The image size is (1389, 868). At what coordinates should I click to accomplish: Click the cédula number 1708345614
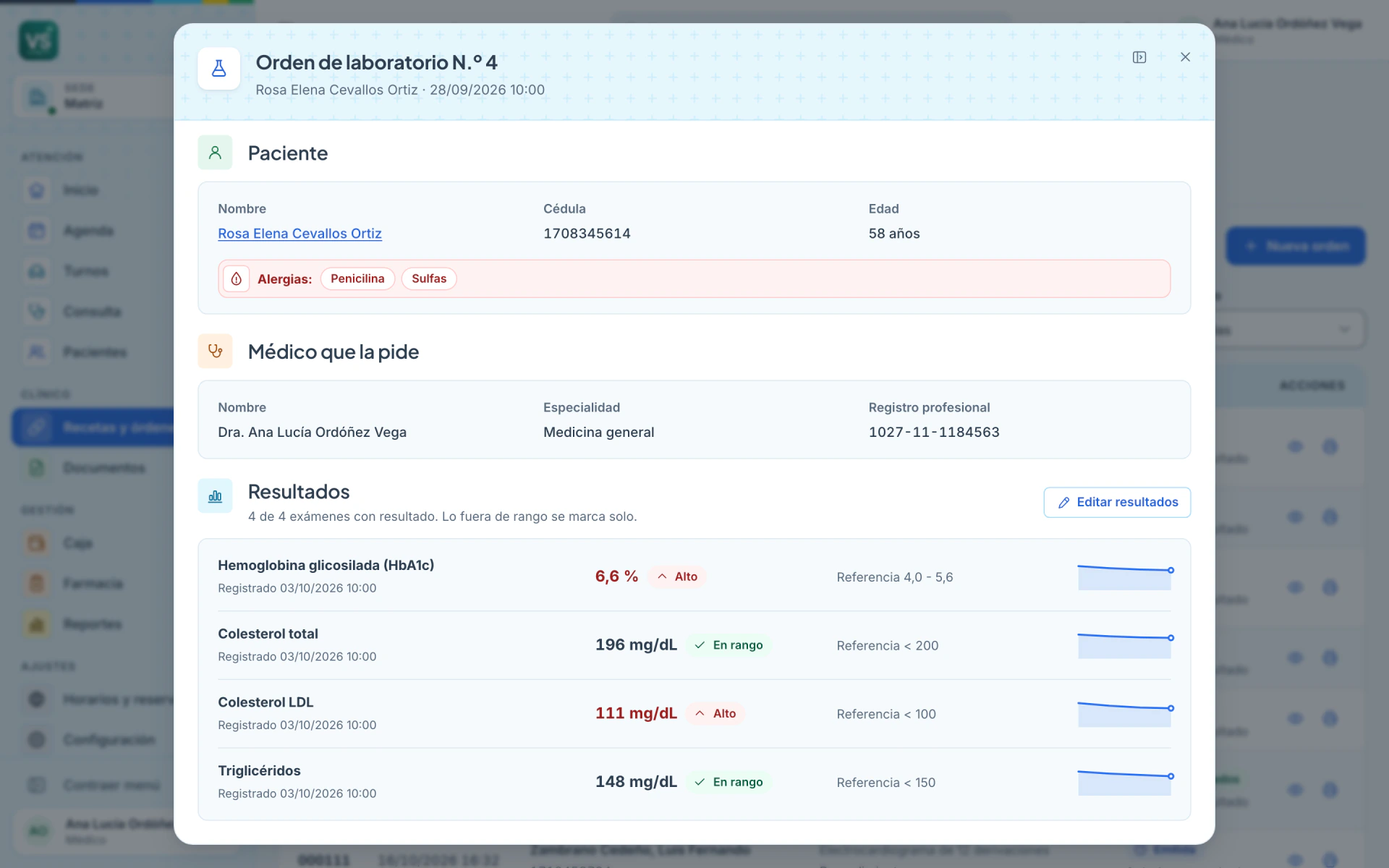(x=587, y=234)
